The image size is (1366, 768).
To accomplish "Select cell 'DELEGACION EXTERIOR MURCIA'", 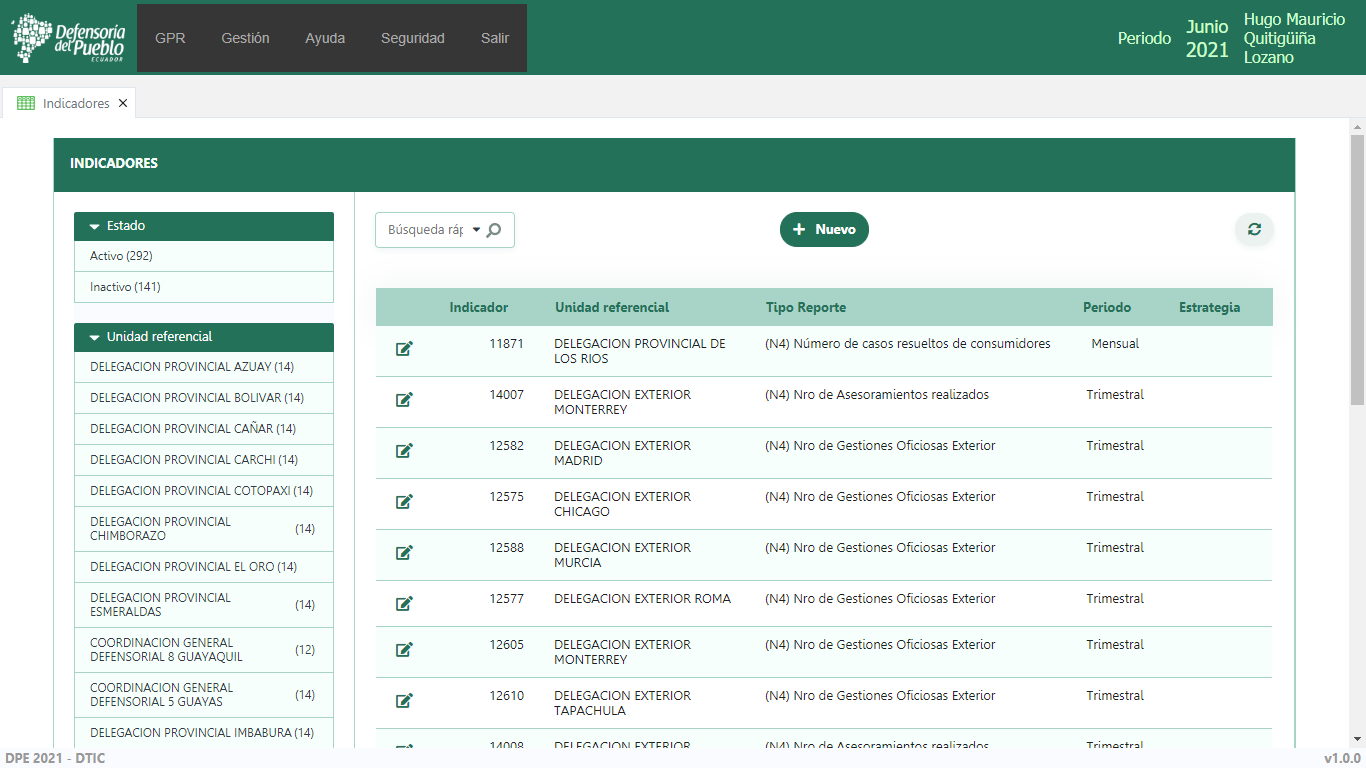I will 622,555.
